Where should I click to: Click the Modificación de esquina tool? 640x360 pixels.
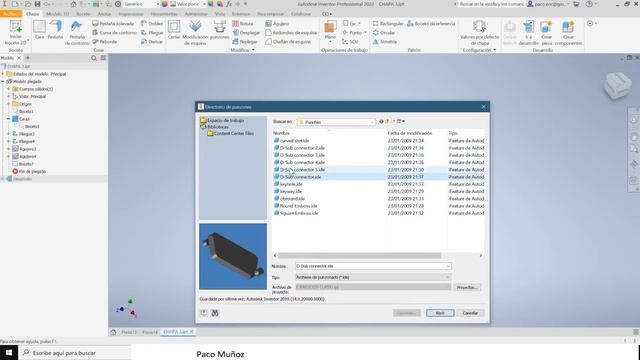click(x=195, y=33)
